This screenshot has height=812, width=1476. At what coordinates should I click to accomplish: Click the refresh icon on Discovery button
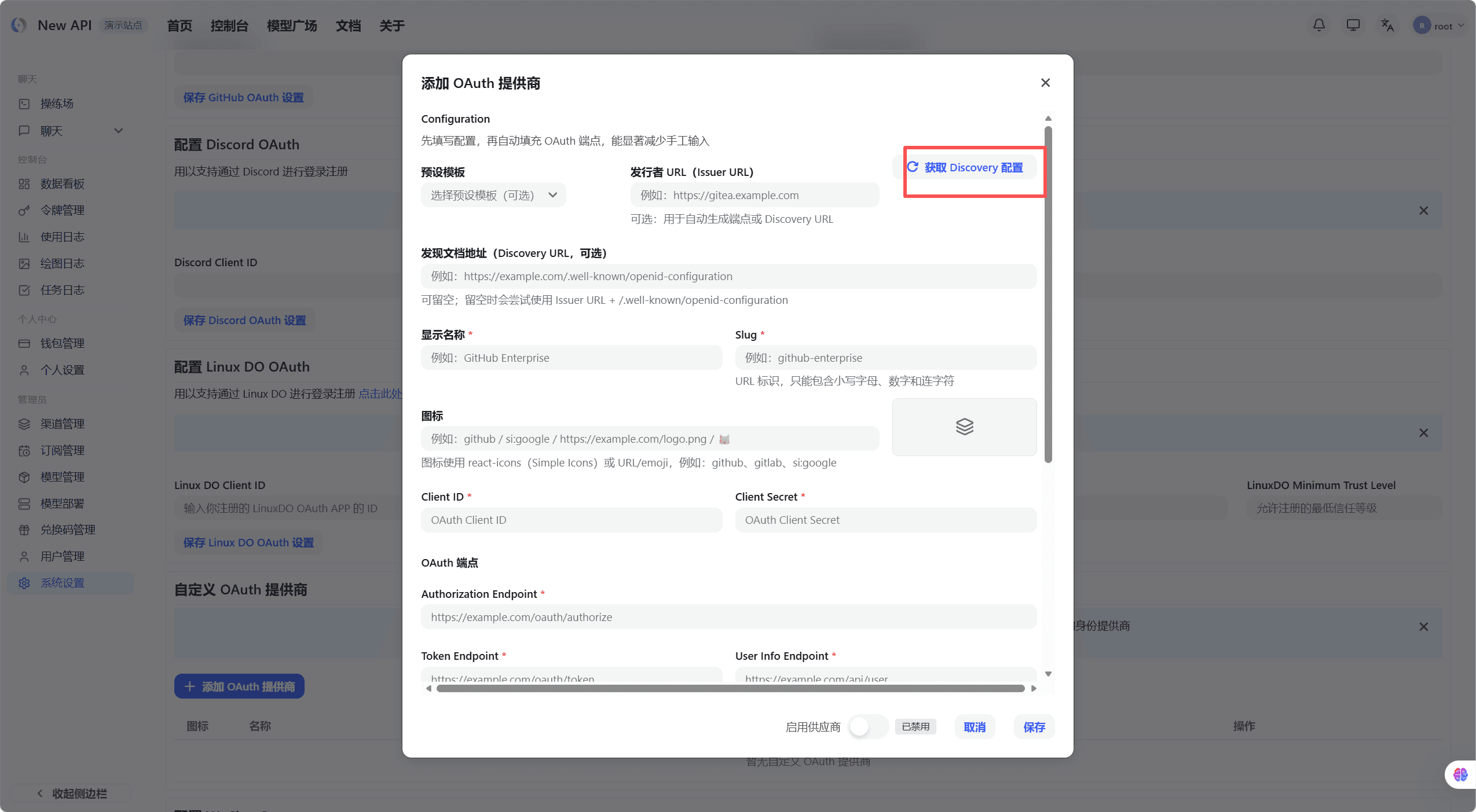click(913, 167)
